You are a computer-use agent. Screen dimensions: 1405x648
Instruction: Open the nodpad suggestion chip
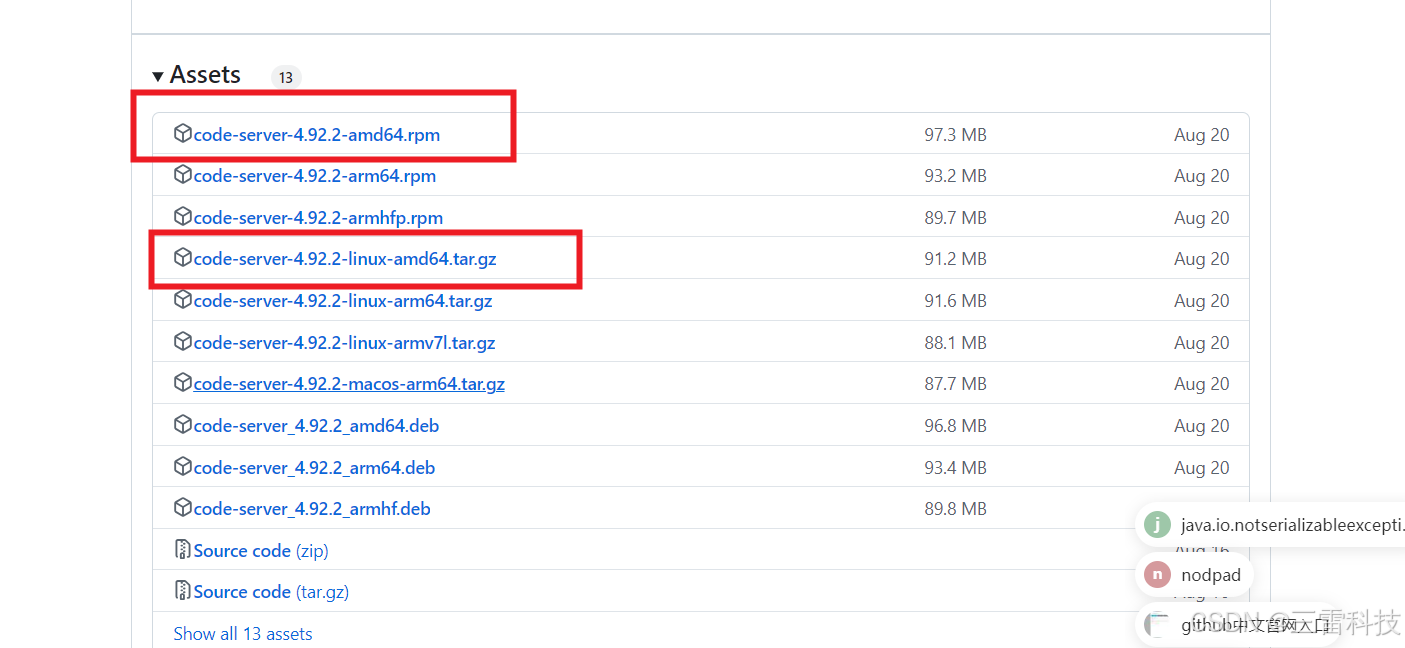point(1195,575)
